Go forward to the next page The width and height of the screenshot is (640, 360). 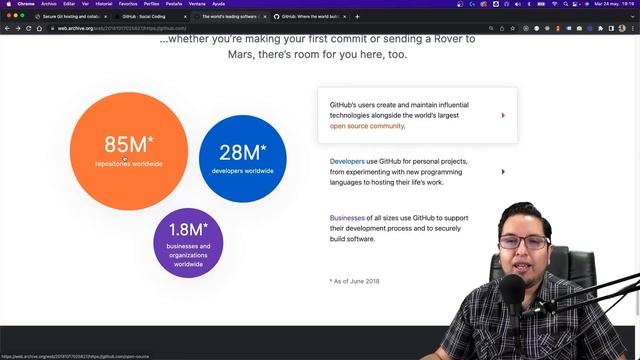pos(18,29)
